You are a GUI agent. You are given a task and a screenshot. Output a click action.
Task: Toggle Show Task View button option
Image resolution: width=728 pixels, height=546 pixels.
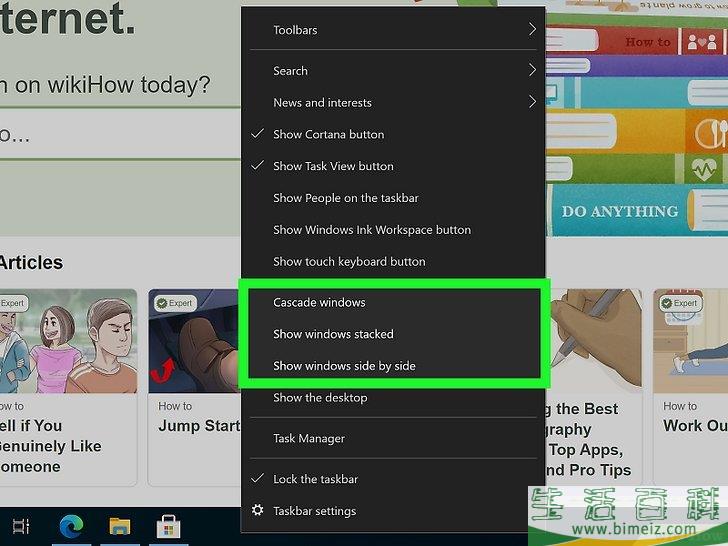pyautogui.click(x=393, y=166)
